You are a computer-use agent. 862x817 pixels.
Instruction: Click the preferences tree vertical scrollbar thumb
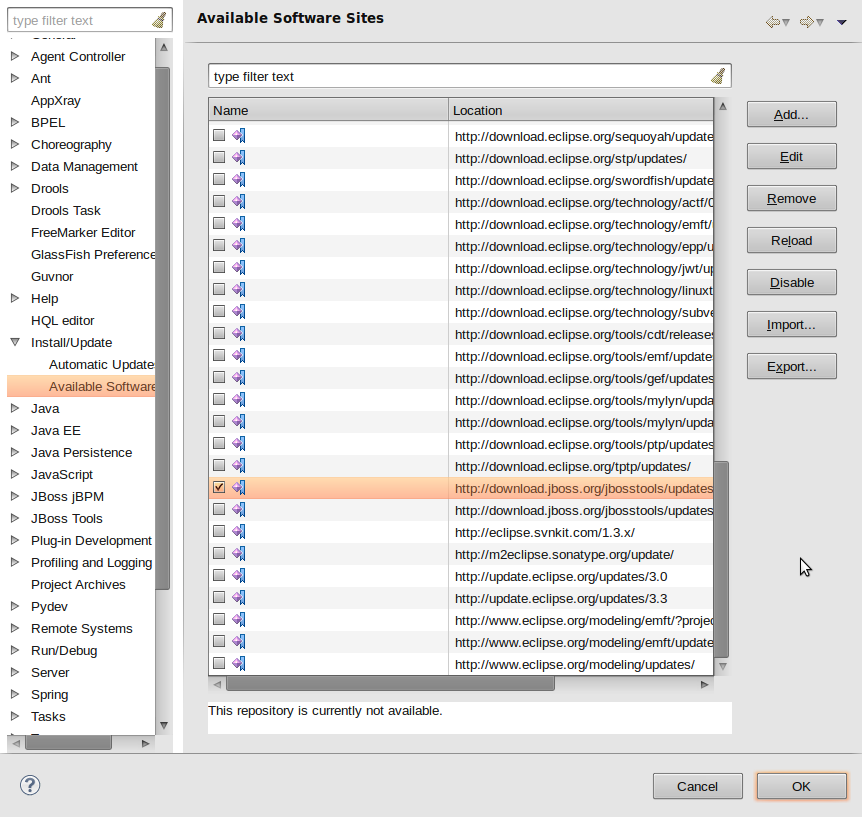pyautogui.click(x=163, y=328)
